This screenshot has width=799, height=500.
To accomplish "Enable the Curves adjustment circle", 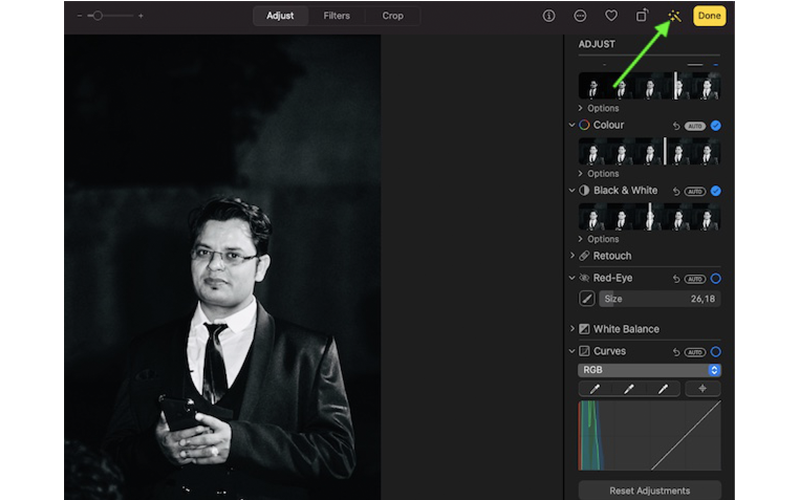I will [715, 352].
